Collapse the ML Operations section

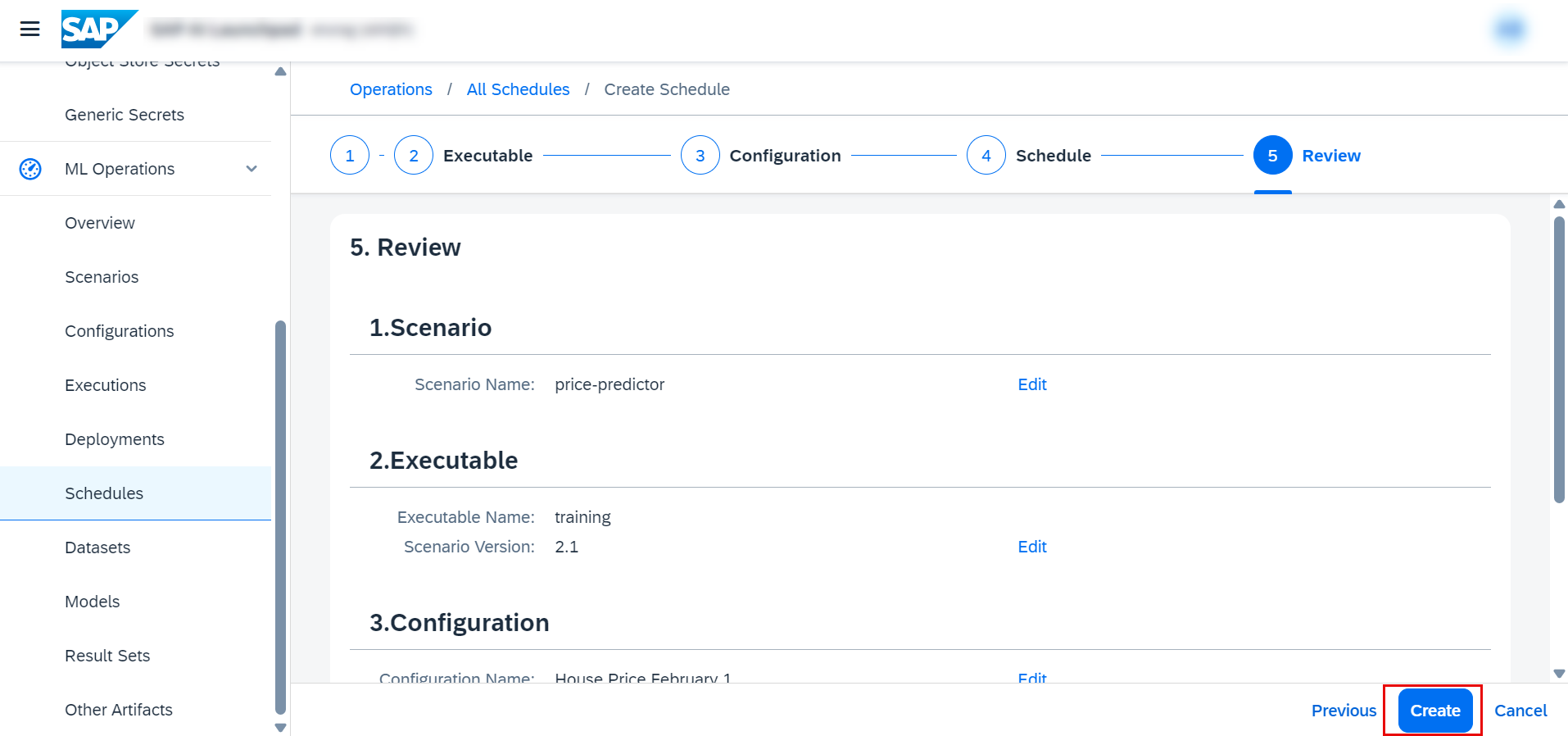[252, 169]
